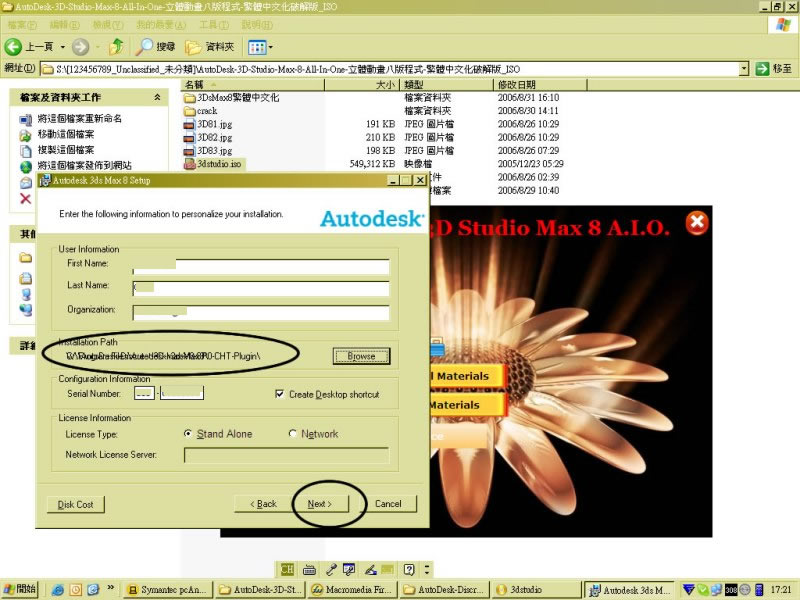Click the copy-this-file task icon

[x=26, y=151]
